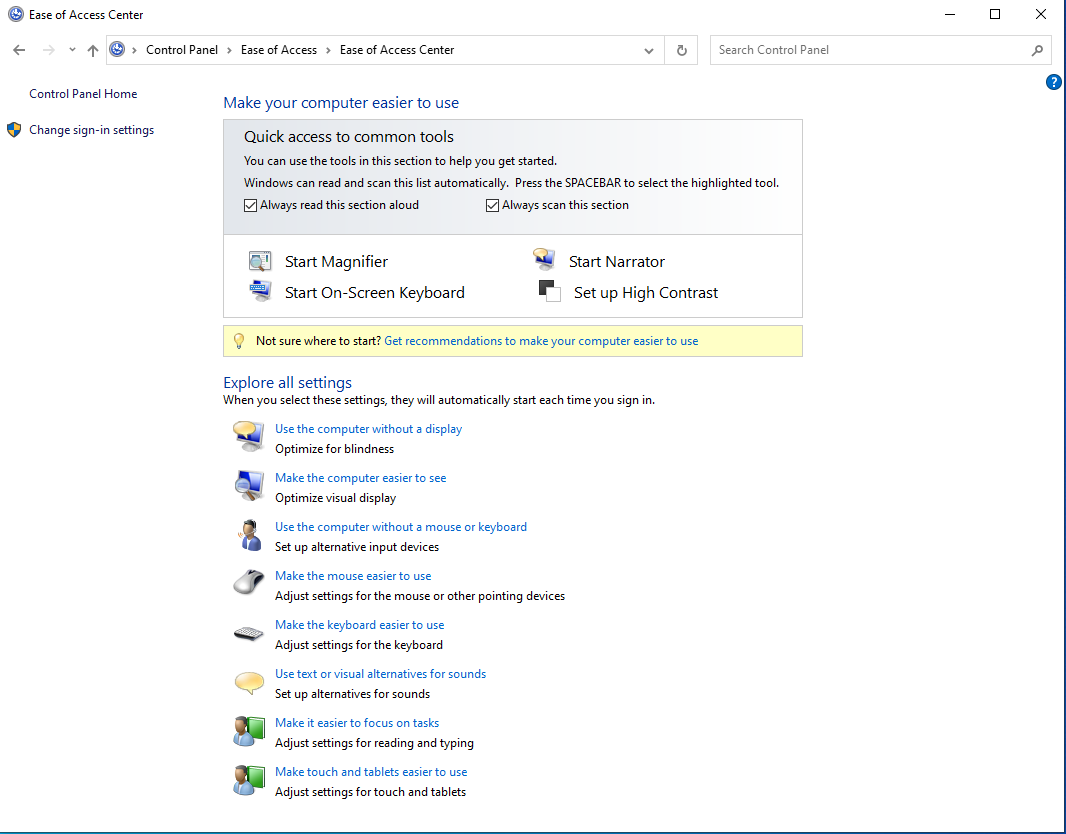The image size is (1066, 834).
Task: Select Ease of Access in the breadcrumb
Action: pos(279,50)
